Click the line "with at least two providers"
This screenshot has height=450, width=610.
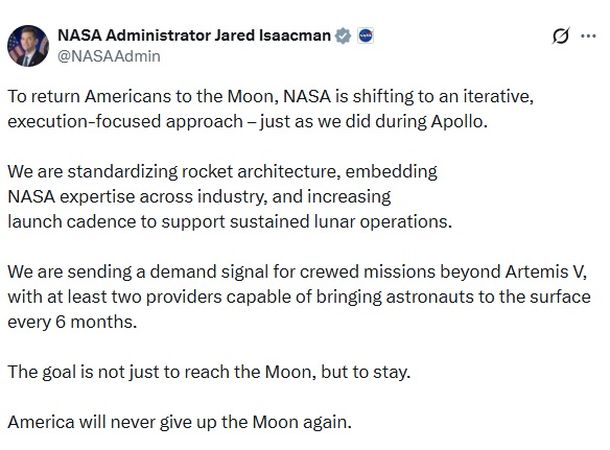tap(299, 296)
